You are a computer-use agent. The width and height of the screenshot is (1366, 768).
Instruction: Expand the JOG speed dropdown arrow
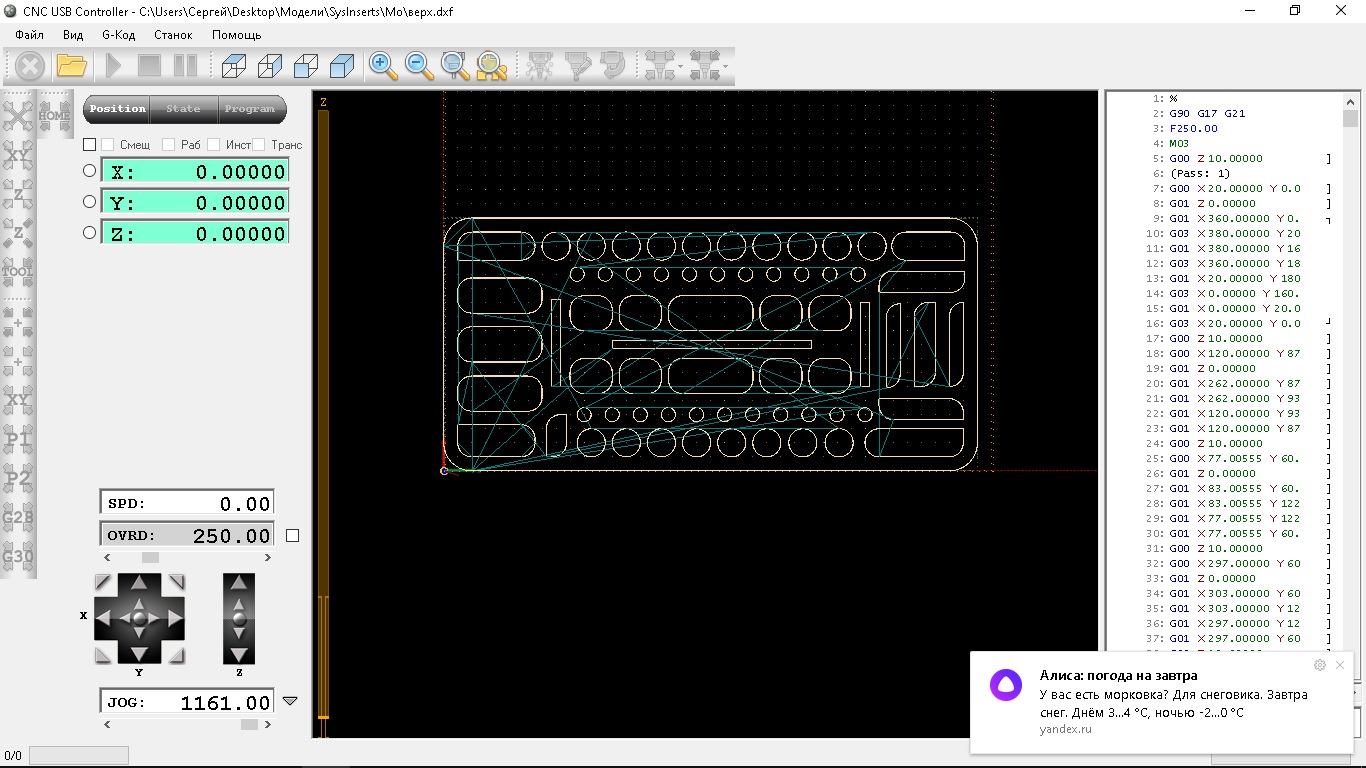(x=290, y=702)
